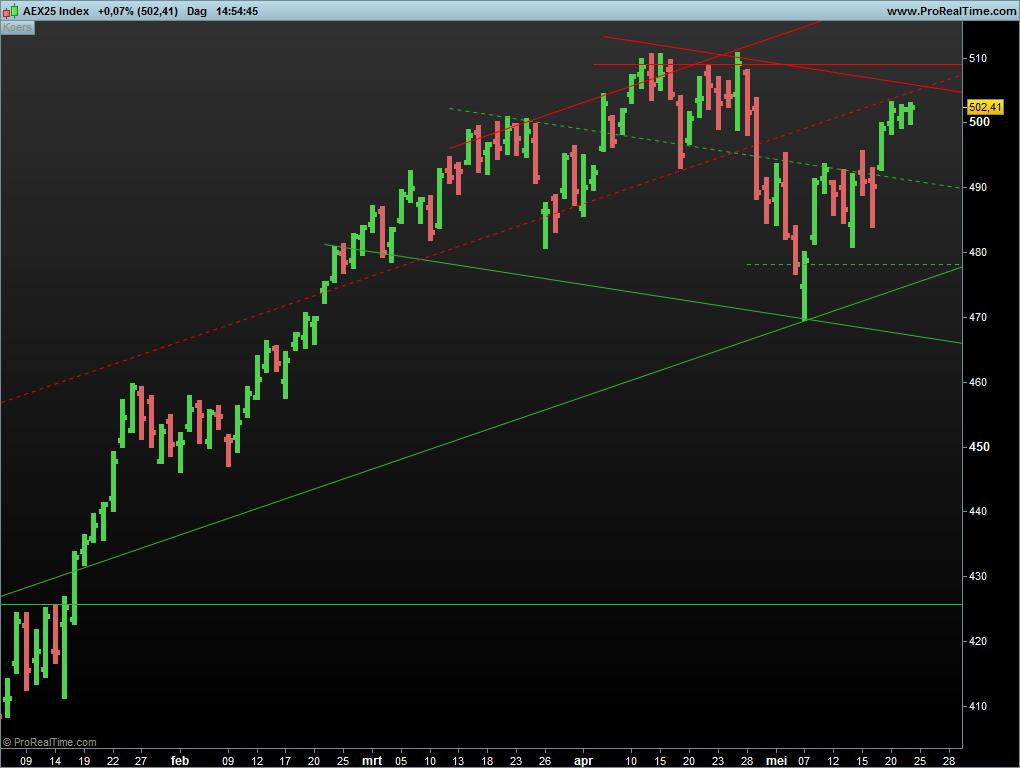The width and height of the screenshot is (1020, 768).
Task: Click the 14:54:45 time display
Action: [238, 11]
